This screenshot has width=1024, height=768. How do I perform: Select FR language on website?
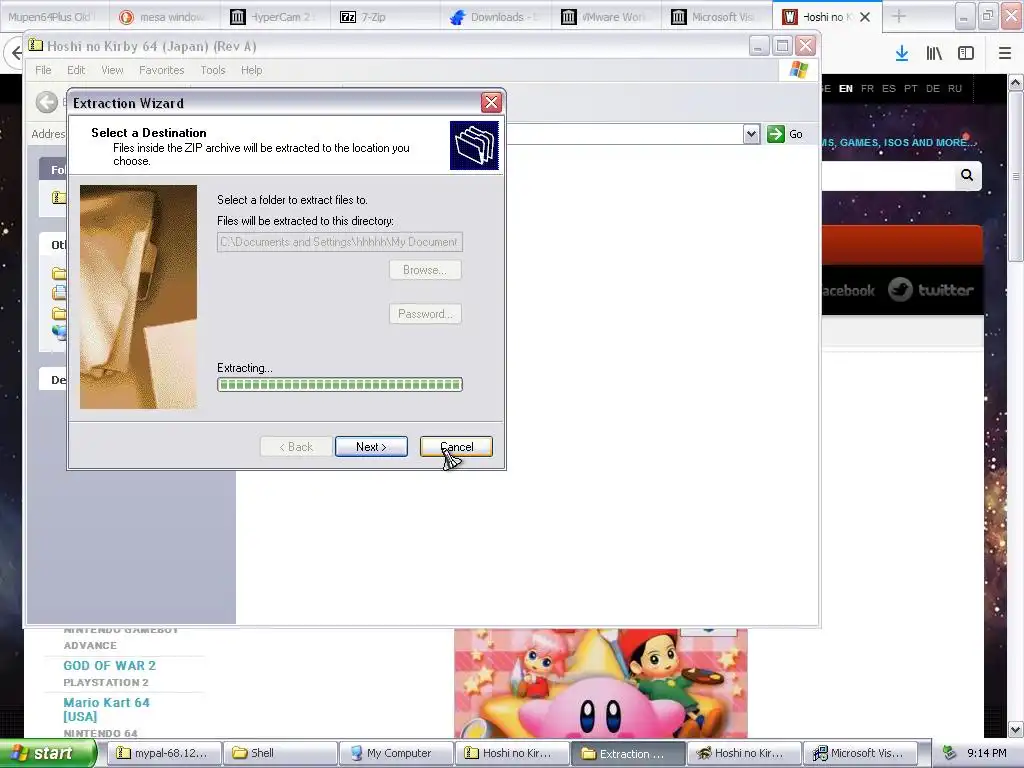867,88
